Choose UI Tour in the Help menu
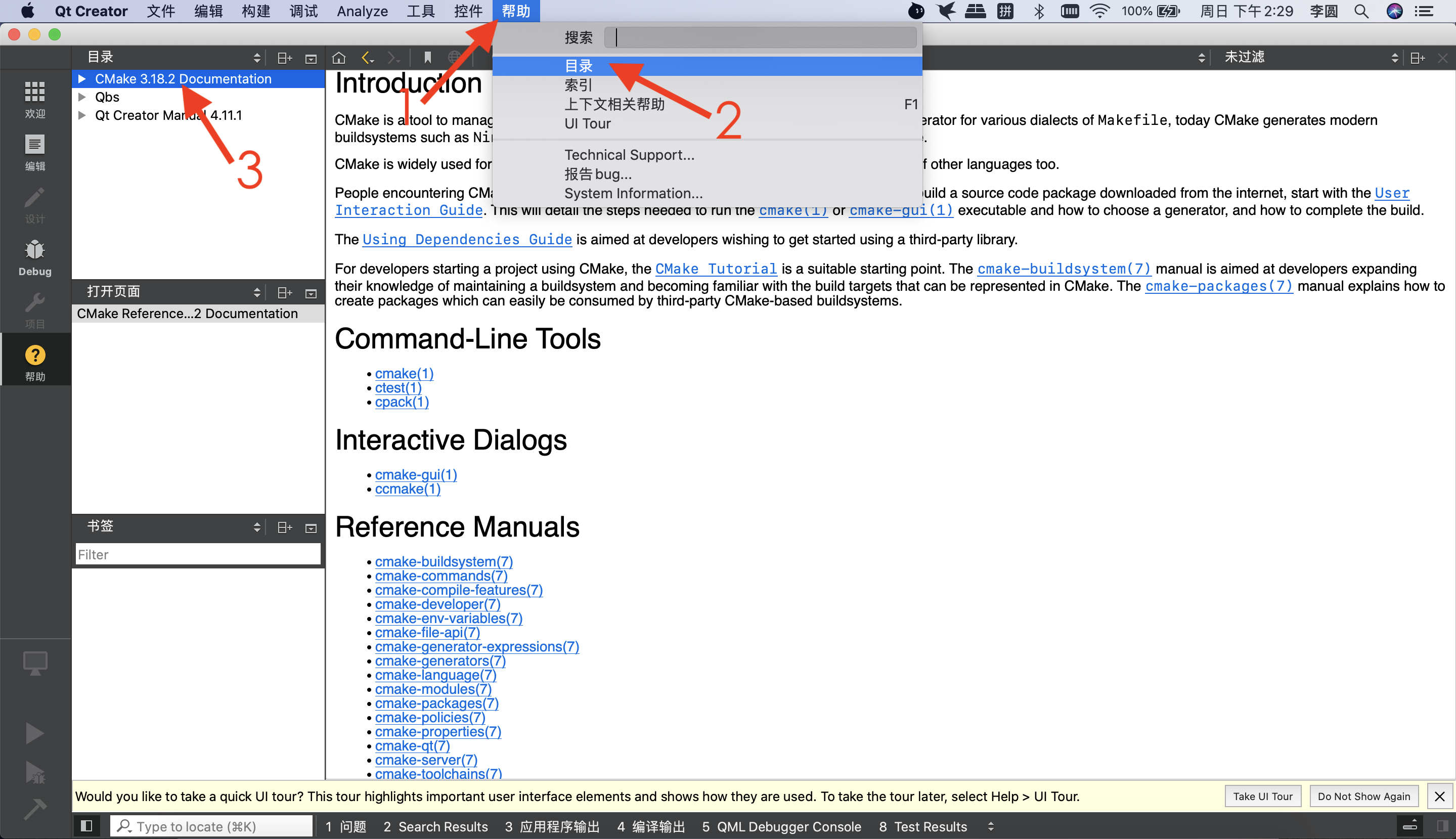Viewport: 1456px width, 839px height. tap(587, 124)
